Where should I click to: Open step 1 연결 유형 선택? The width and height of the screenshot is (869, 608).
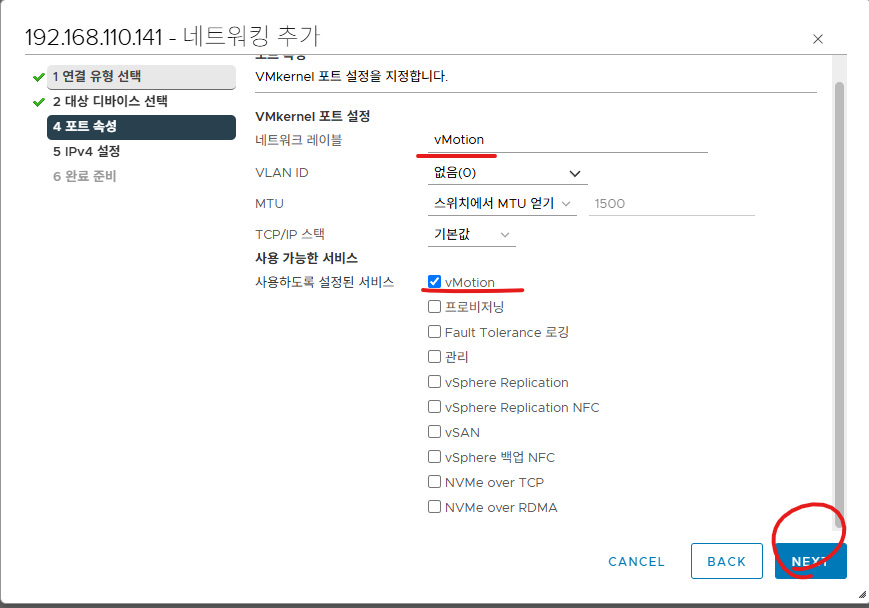point(141,76)
